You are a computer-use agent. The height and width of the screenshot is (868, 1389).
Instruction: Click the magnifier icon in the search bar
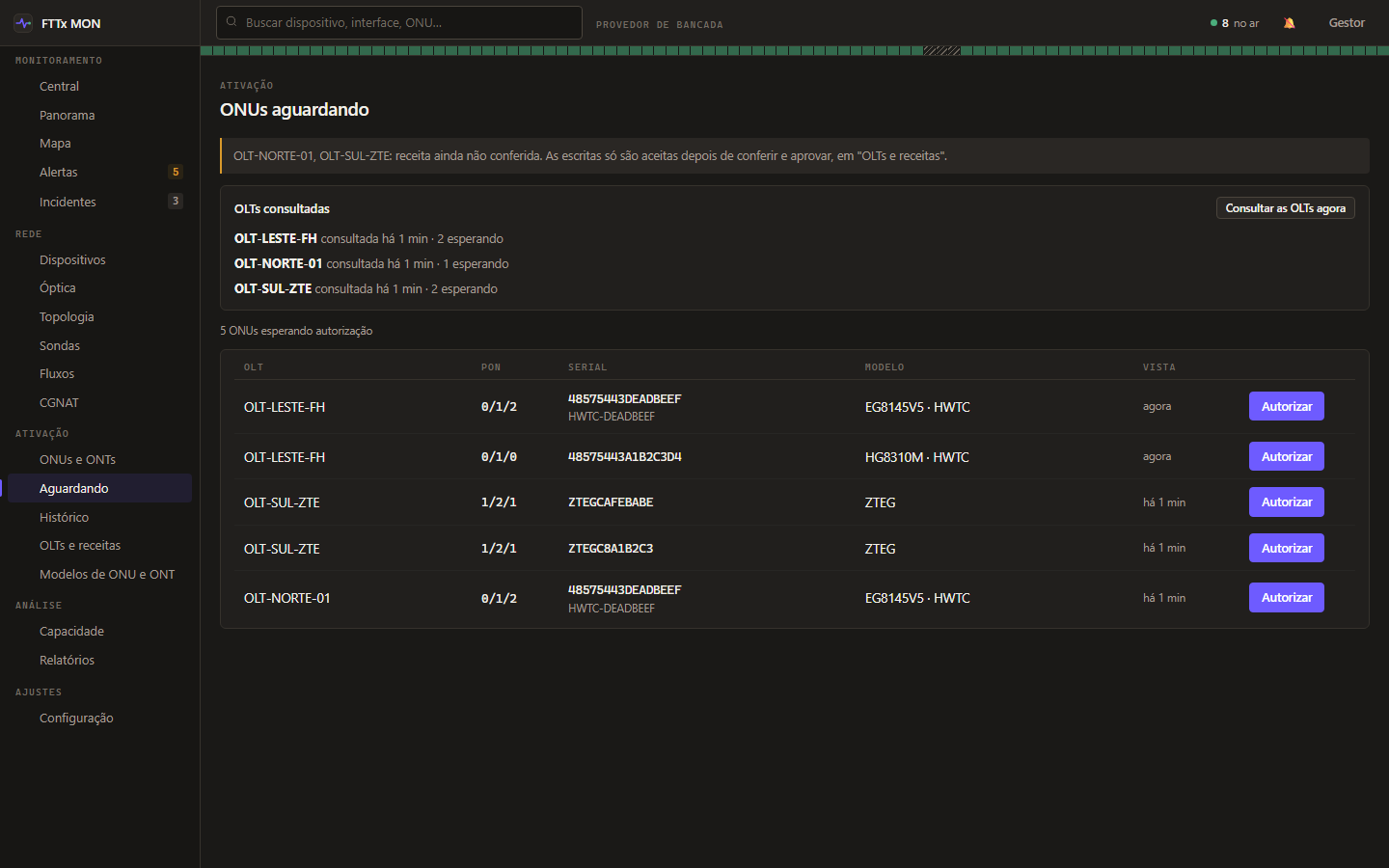[x=231, y=21]
